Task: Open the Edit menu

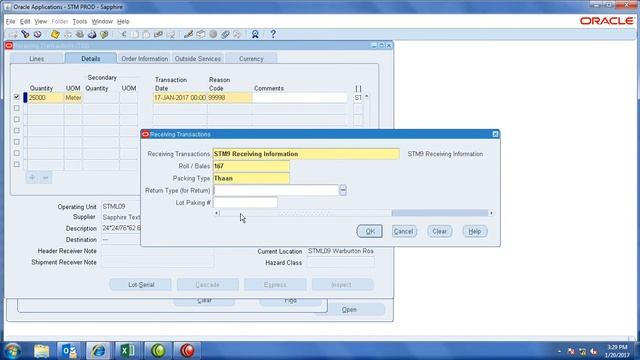Action: coord(25,21)
